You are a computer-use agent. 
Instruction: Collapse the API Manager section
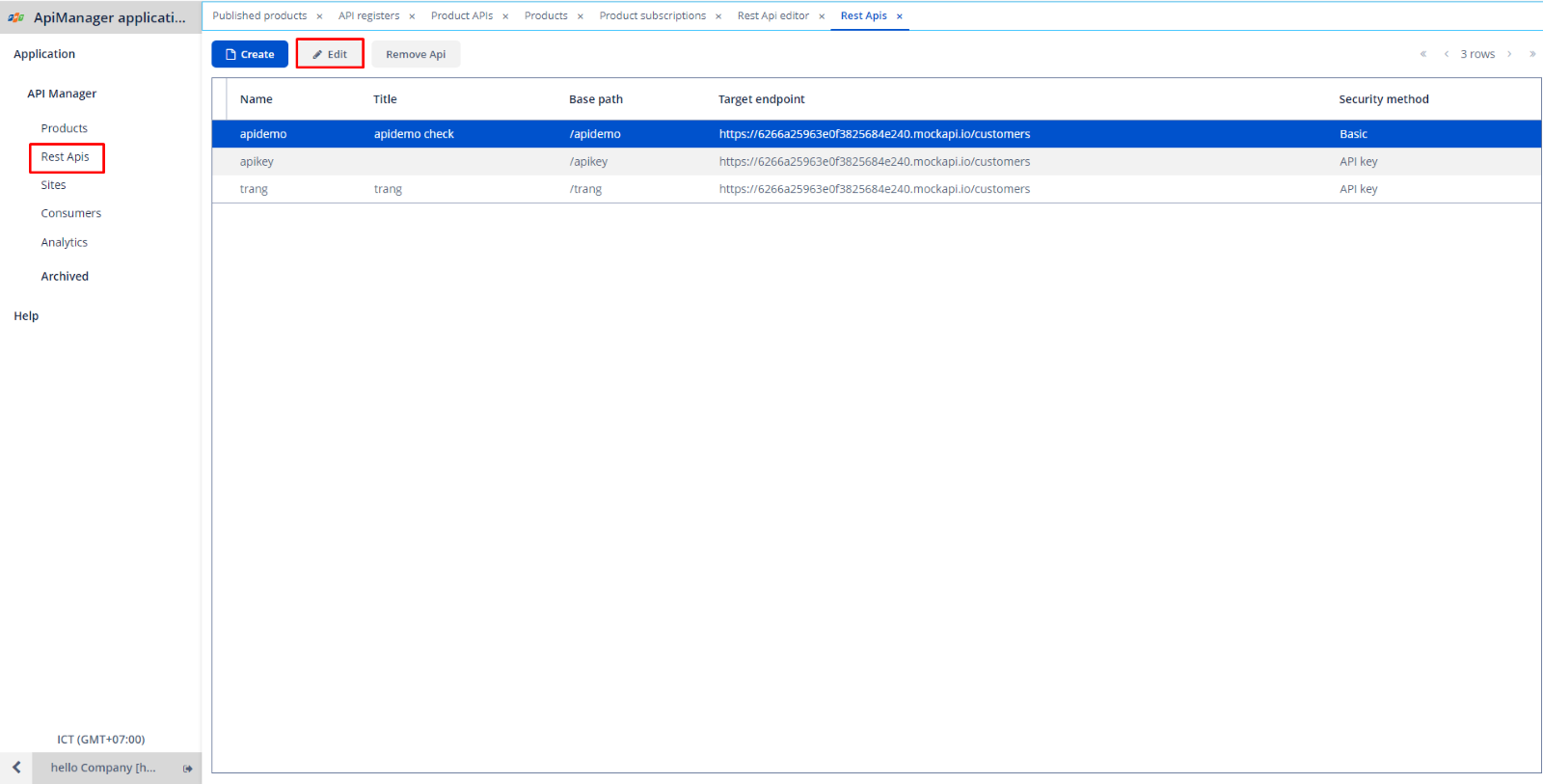click(62, 94)
